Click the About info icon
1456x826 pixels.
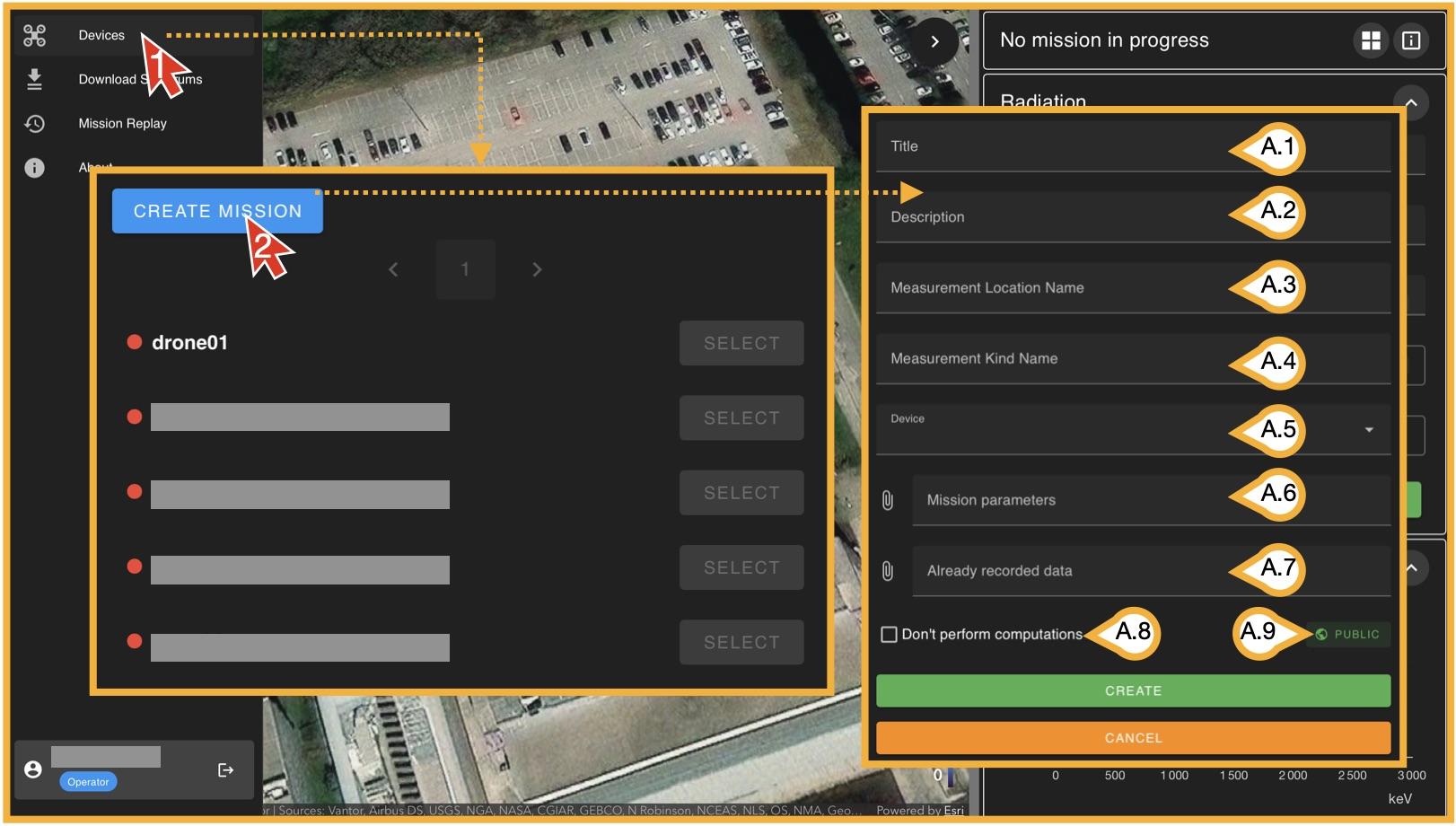[34, 168]
